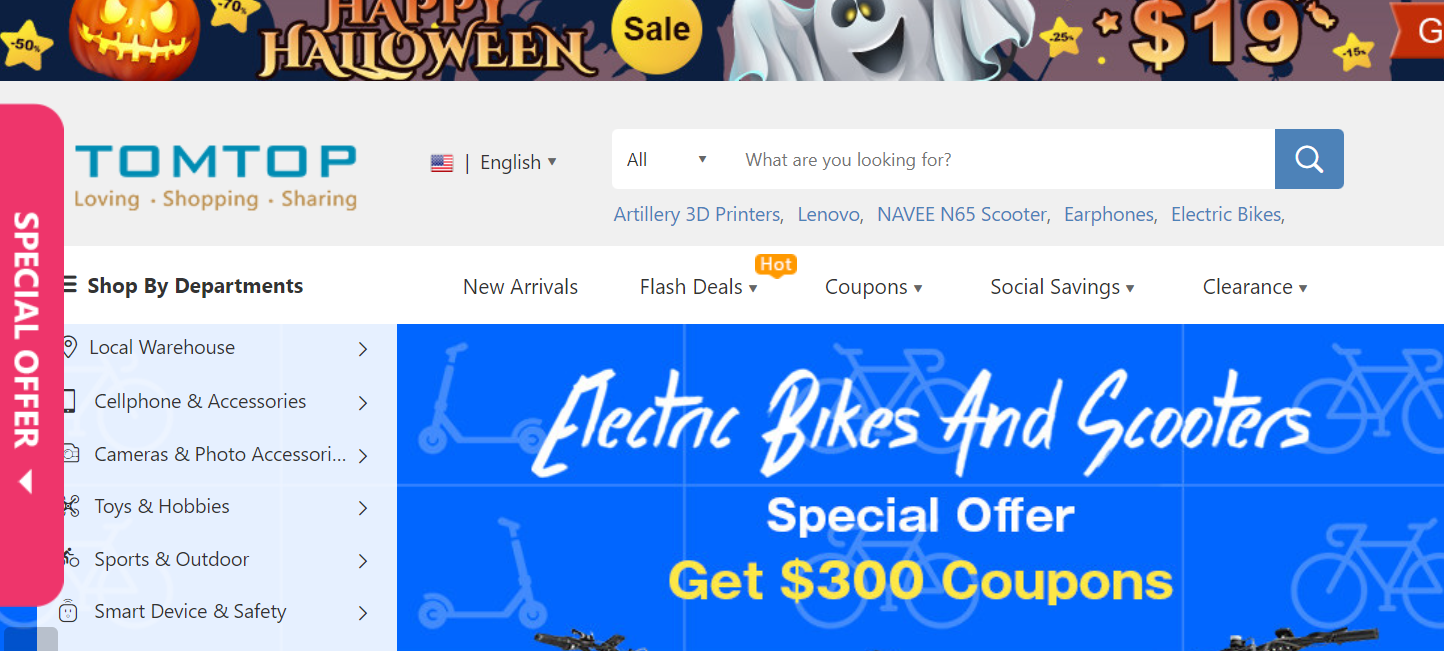Image resolution: width=1444 pixels, height=651 pixels.
Task: Click the Cellphone & Accessories phone icon
Action: [x=69, y=401]
